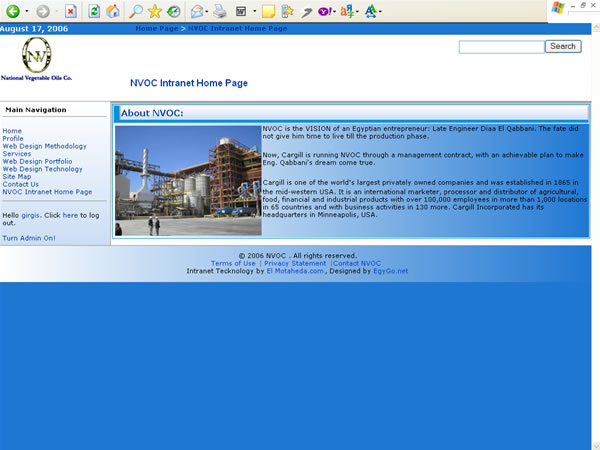Click the translate characters icon
Image resolution: width=600 pixels, height=450 pixels.
(x=347, y=11)
